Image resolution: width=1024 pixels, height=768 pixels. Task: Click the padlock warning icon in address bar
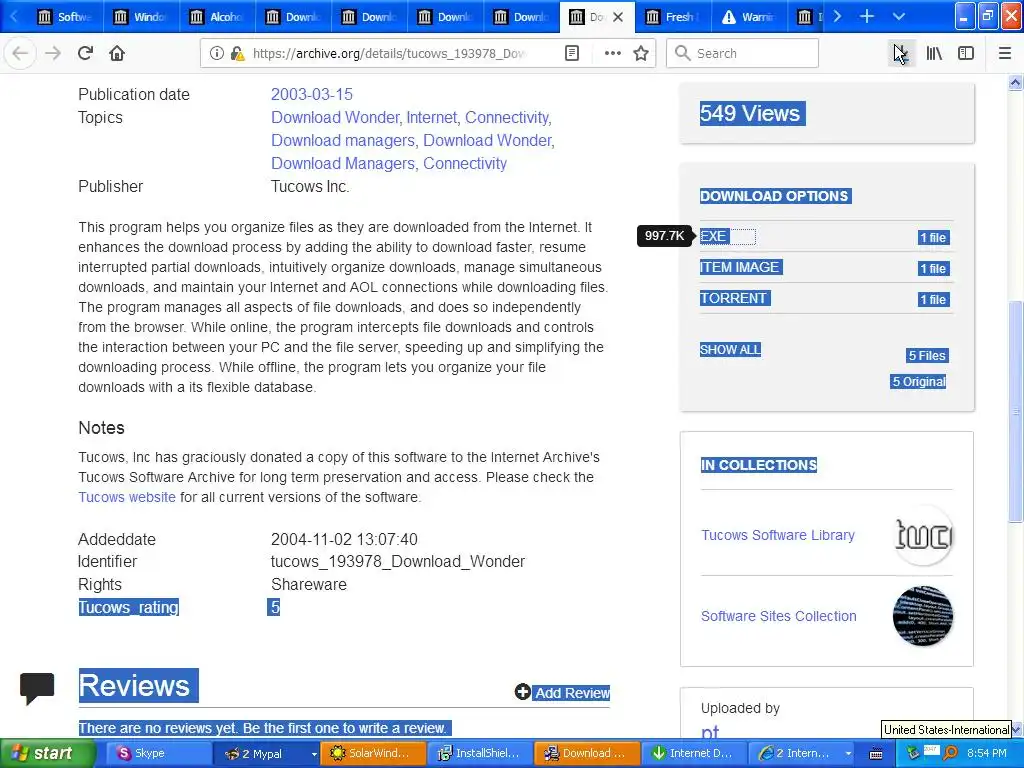238,53
